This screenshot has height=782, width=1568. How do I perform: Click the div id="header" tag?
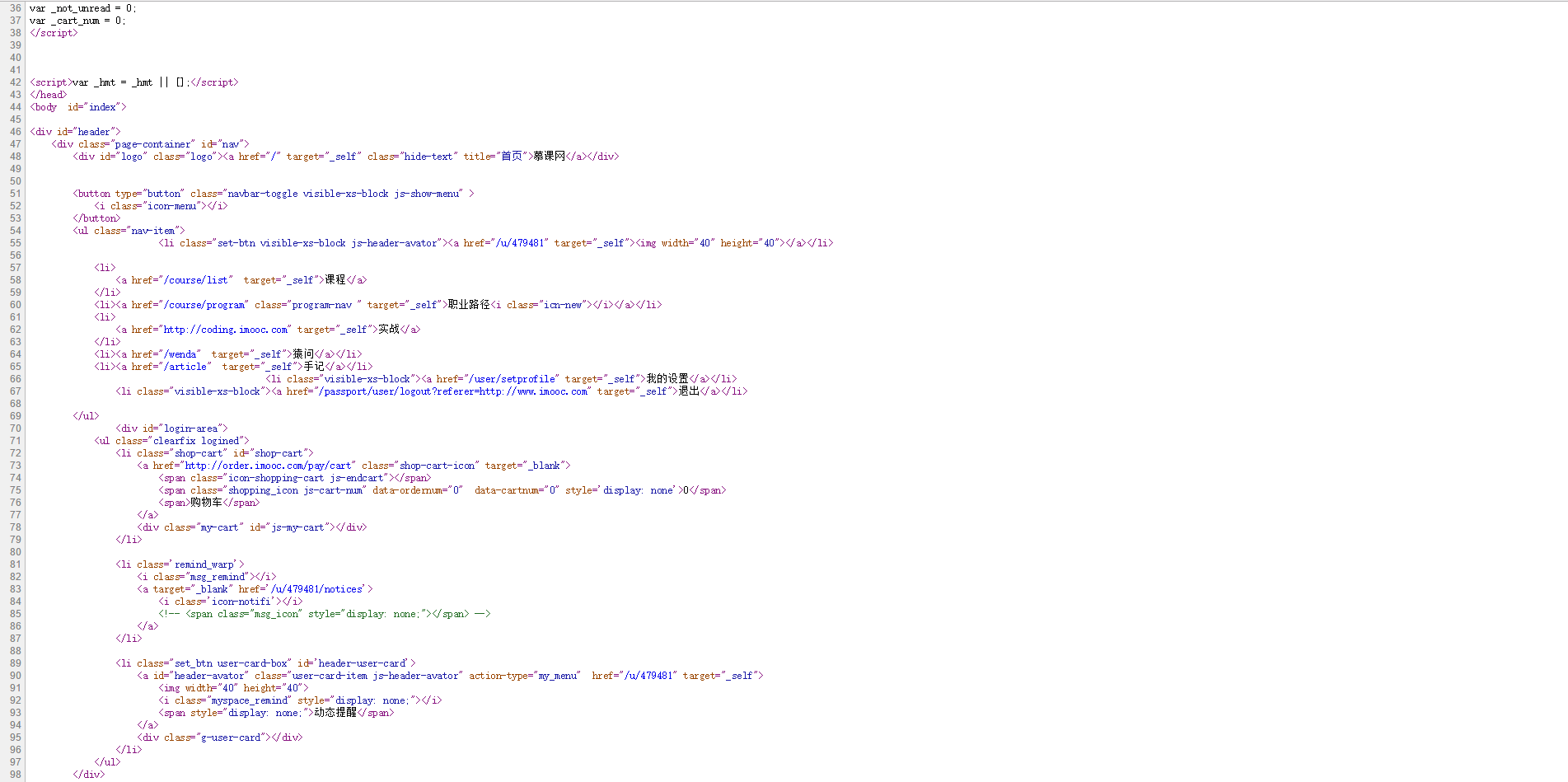point(75,132)
